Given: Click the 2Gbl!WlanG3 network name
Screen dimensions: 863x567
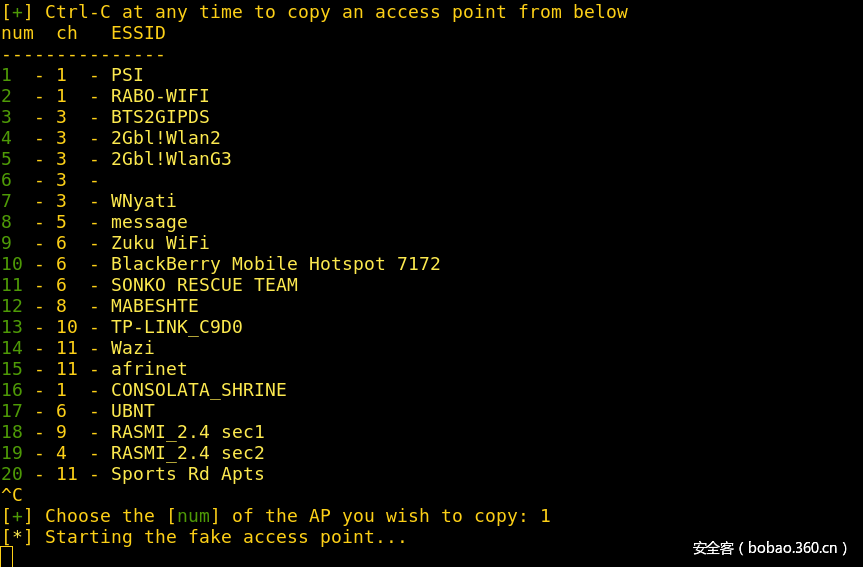Looking at the screenshot, I should [x=171, y=159].
